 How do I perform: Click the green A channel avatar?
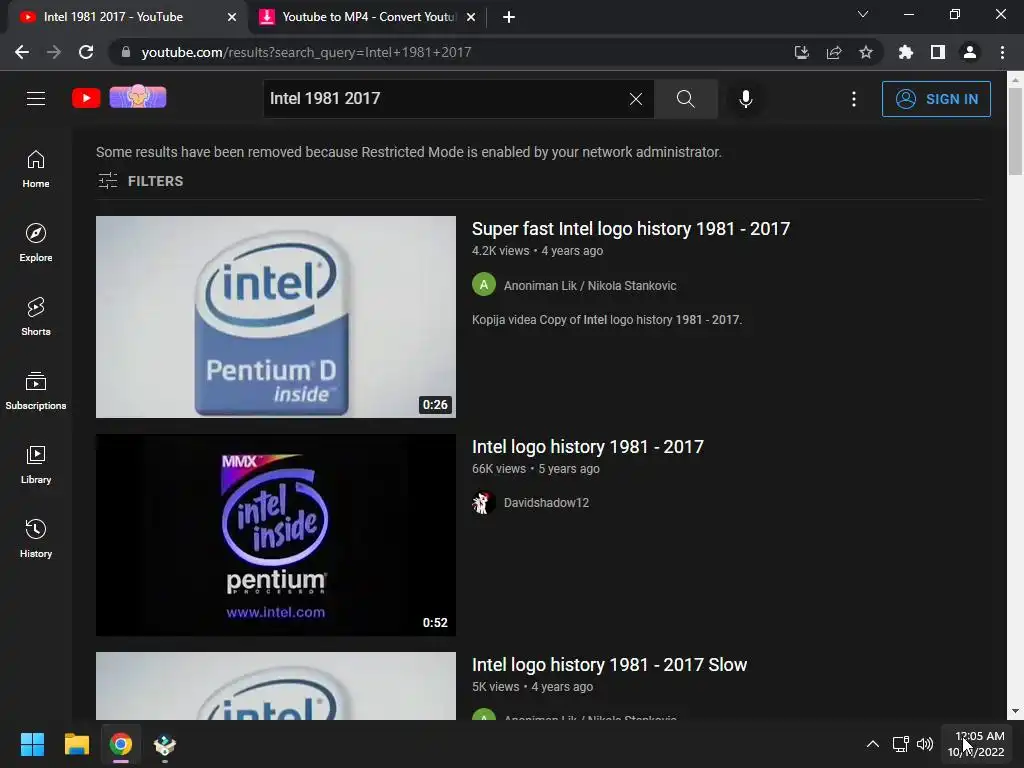click(484, 285)
